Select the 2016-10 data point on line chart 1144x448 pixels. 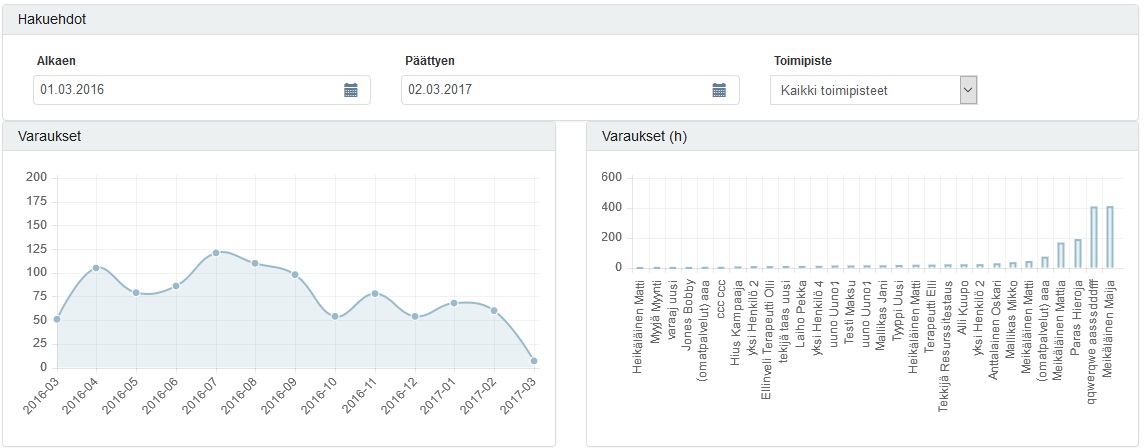(335, 316)
